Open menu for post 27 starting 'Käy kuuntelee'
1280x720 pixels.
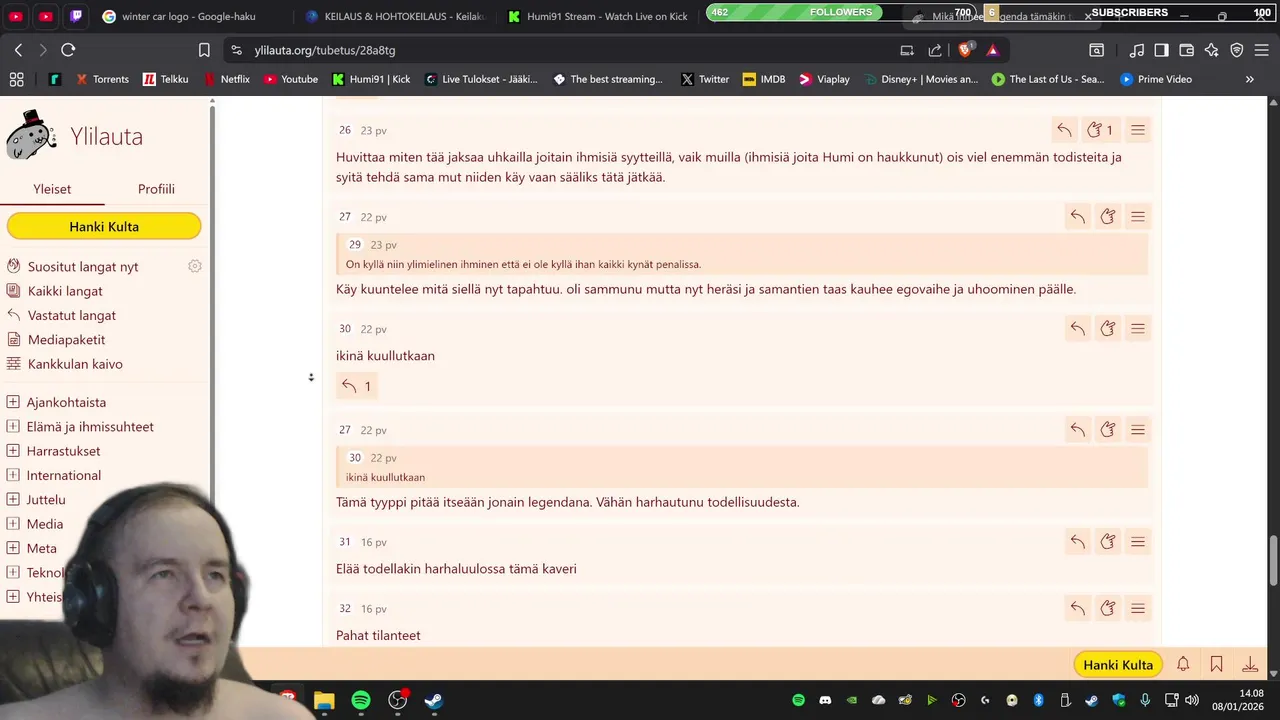(1138, 217)
